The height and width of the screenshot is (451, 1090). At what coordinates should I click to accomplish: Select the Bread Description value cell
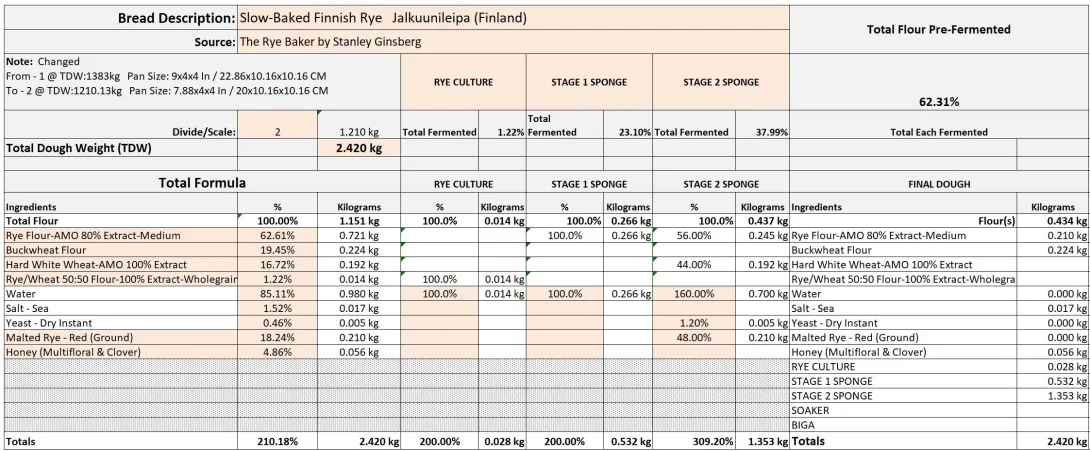pos(512,18)
